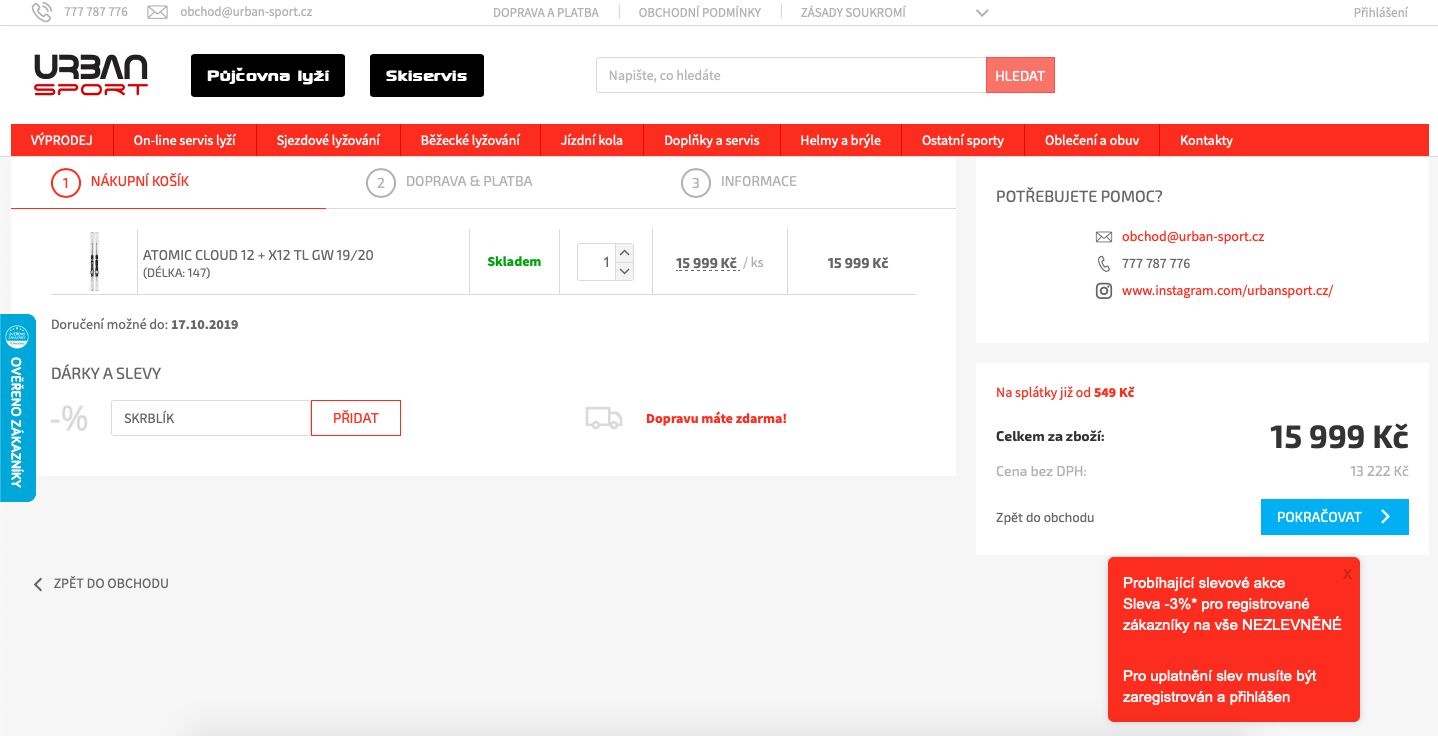Click the quantity input field
1438x736 pixels.
pos(596,262)
